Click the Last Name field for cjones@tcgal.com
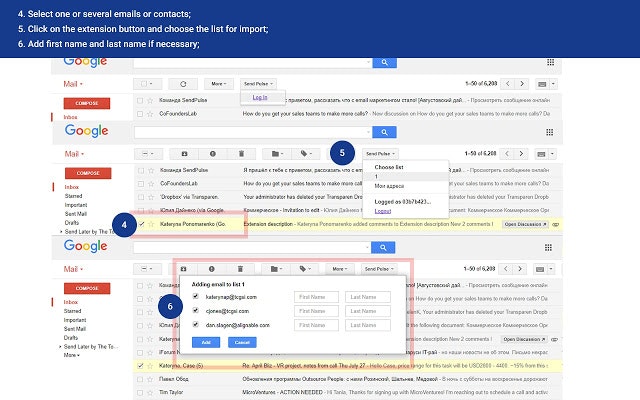640x400 pixels. point(368,311)
